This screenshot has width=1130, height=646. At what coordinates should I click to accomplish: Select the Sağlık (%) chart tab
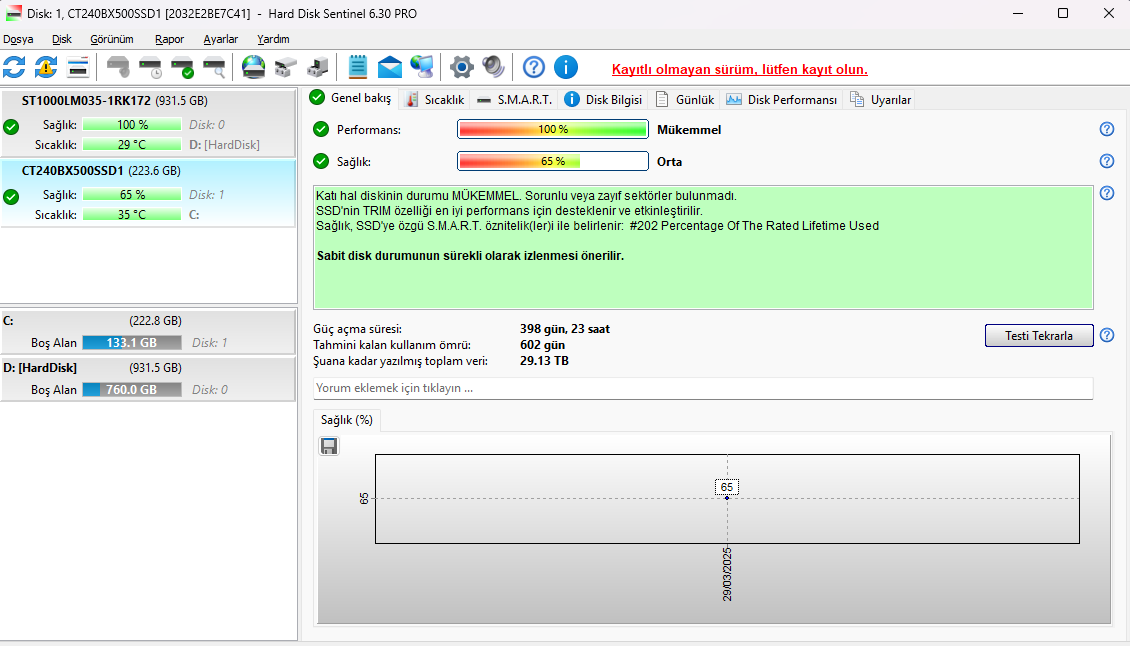click(x=347, y=420)
